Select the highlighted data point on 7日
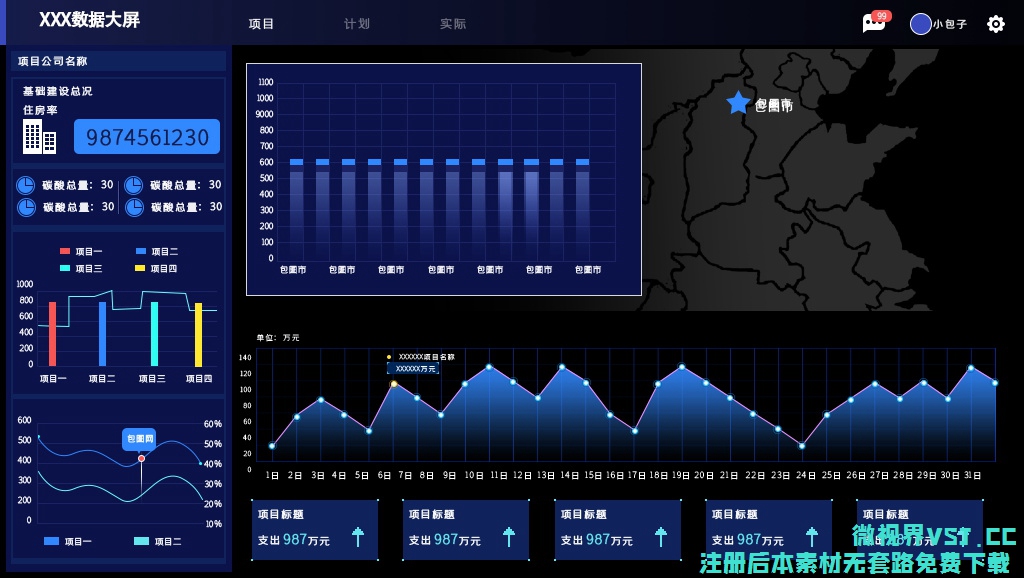The image size is (1024, 578). [x=393, y=384]
